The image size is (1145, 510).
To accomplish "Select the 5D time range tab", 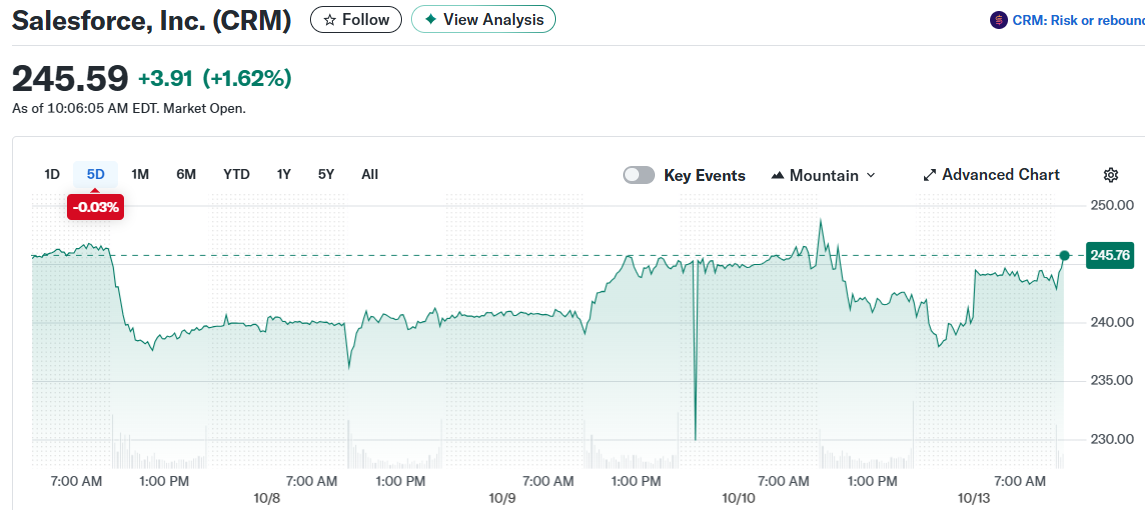I will click(x=96, y=174).
